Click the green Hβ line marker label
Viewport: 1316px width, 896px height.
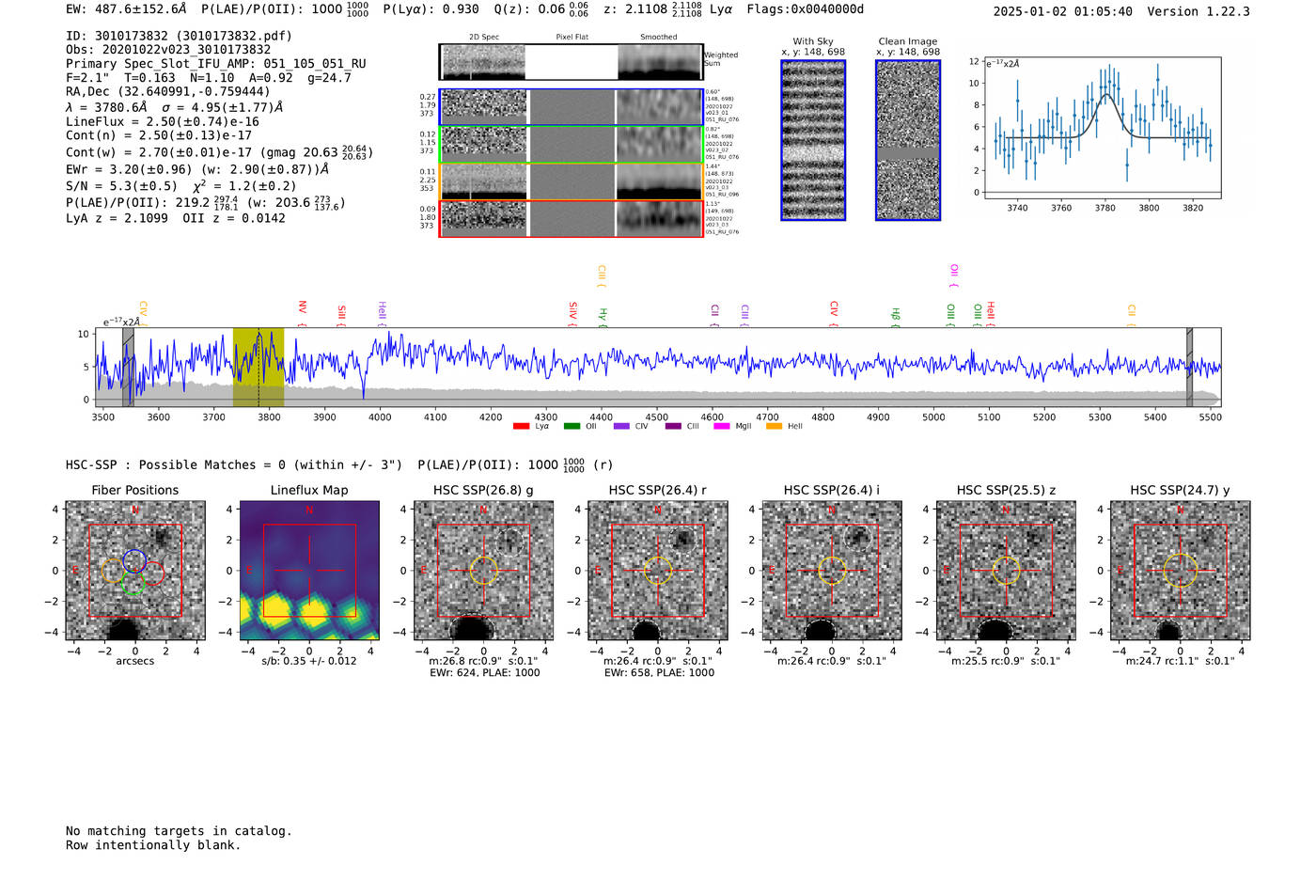tap(895, 316)
